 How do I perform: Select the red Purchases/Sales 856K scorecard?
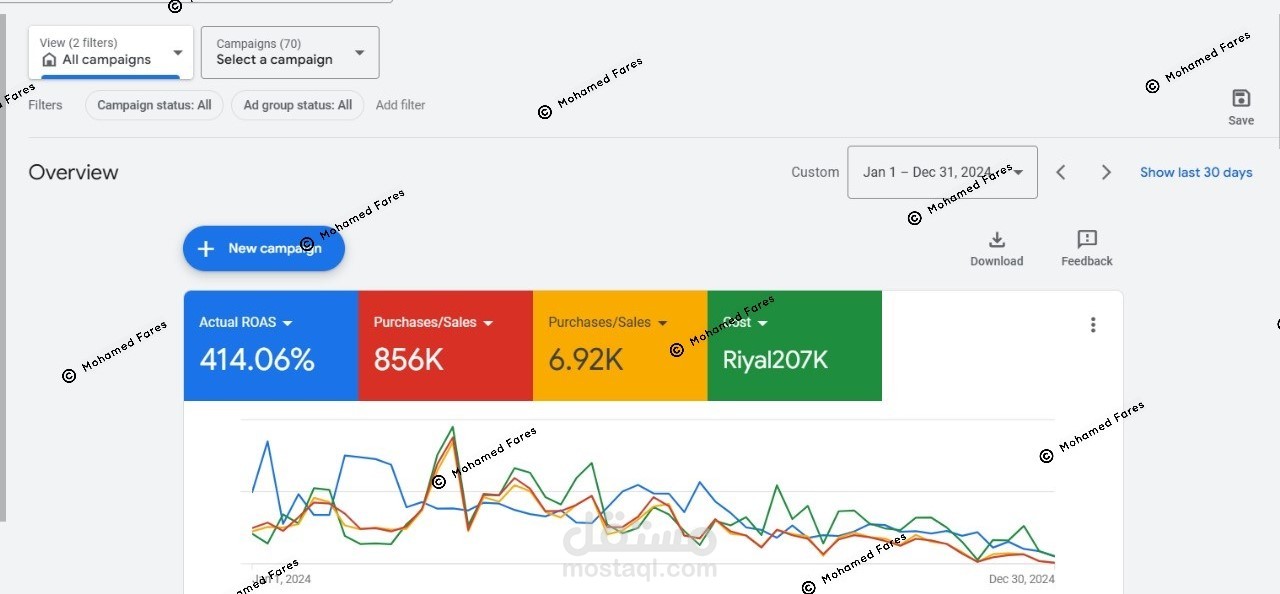[445, 346]
